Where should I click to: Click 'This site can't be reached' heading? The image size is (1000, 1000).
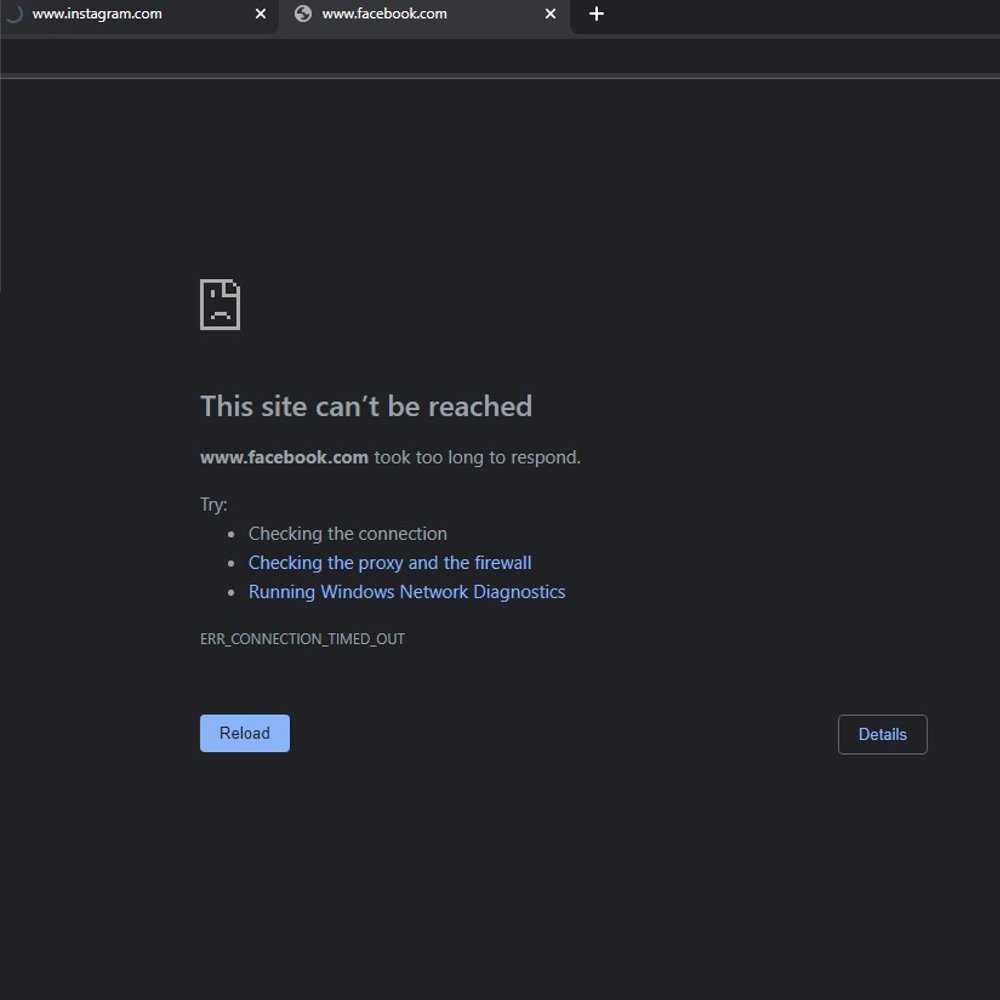[x=366, y=406]
